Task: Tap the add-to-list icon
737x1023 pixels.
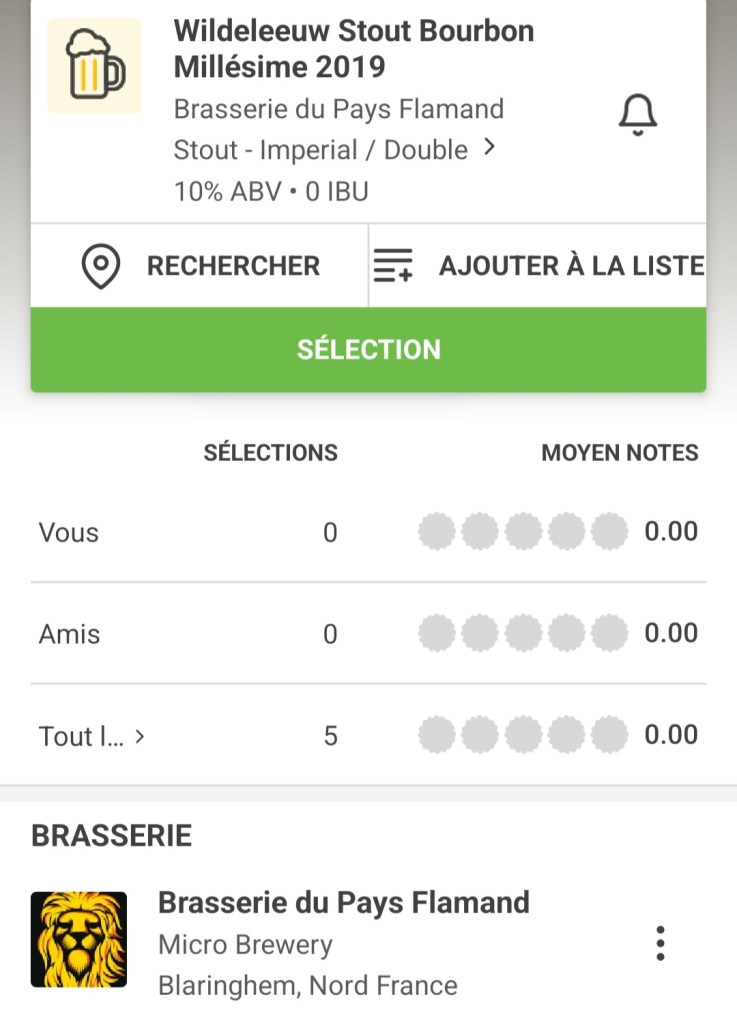Action: 393,266
